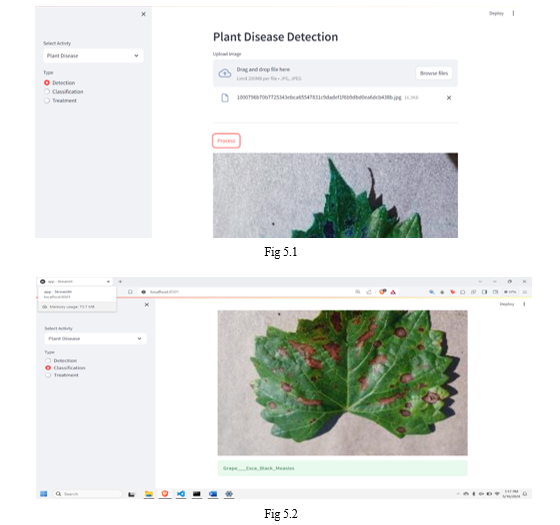Expand upper Plant Disease activity dropdown
The image size is (560, 525).
coord(93,56)
